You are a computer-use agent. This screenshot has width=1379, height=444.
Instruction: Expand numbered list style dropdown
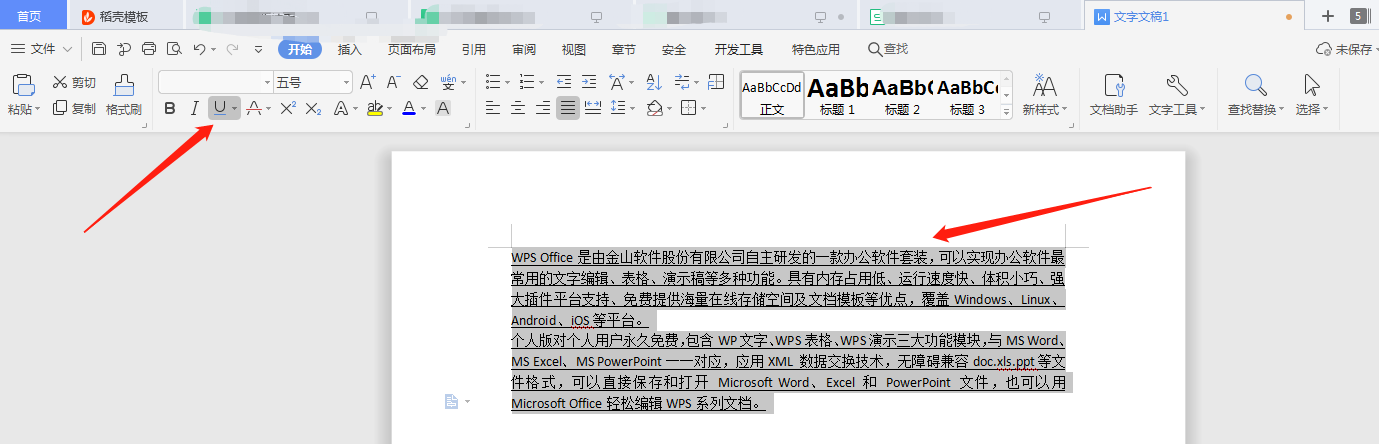542,82
